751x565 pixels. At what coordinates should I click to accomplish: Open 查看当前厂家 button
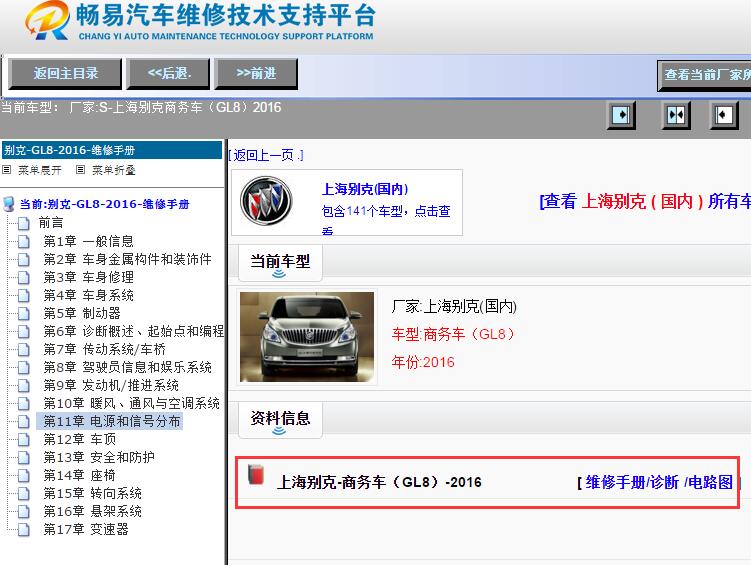704,75
